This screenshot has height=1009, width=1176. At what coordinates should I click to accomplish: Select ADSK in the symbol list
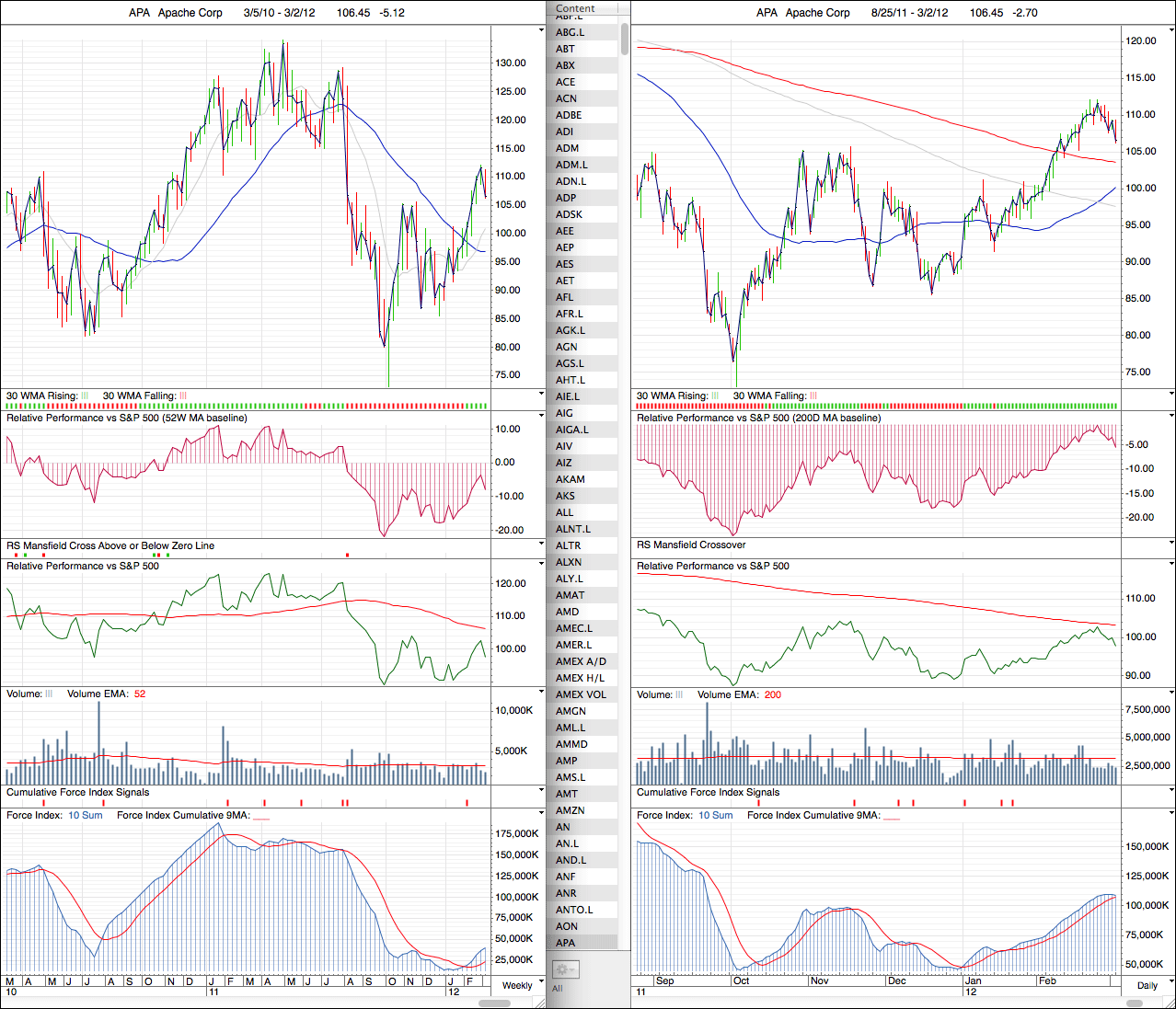click(582, 214)
